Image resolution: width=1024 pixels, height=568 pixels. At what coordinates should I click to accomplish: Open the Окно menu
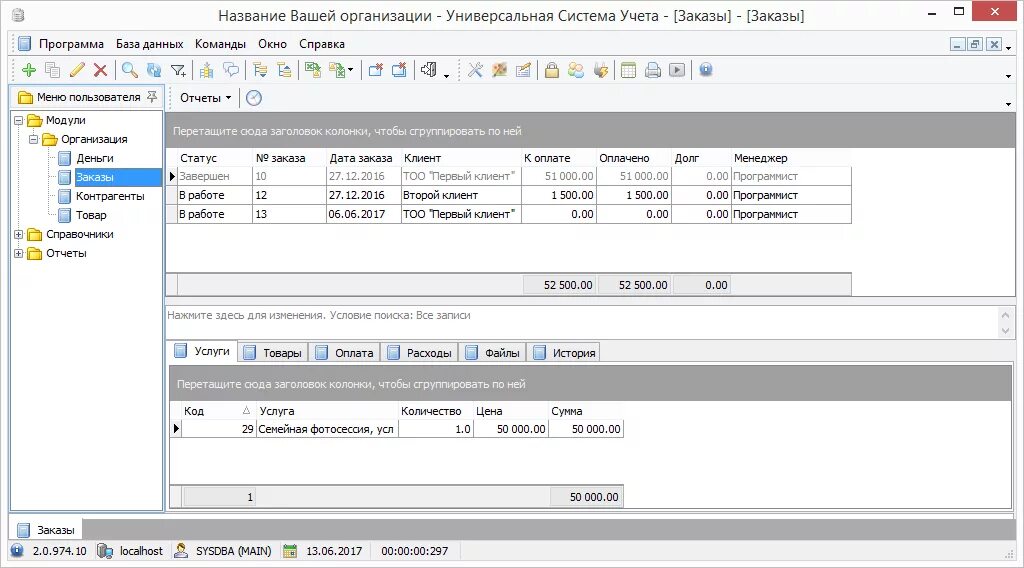click(x=272, y=44)
